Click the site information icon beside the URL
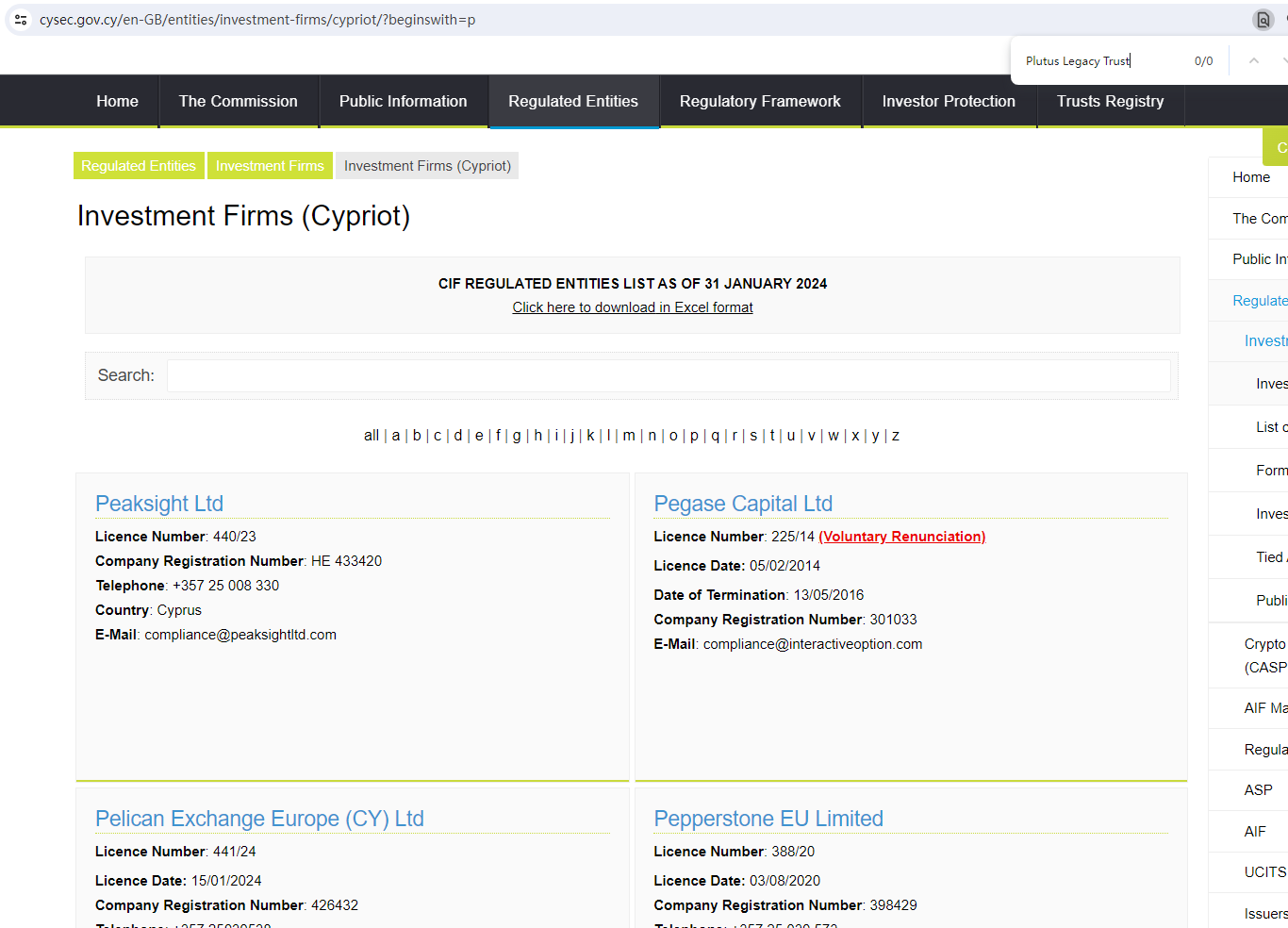Viewport: 1288px width, 928px height. point(21,19)
